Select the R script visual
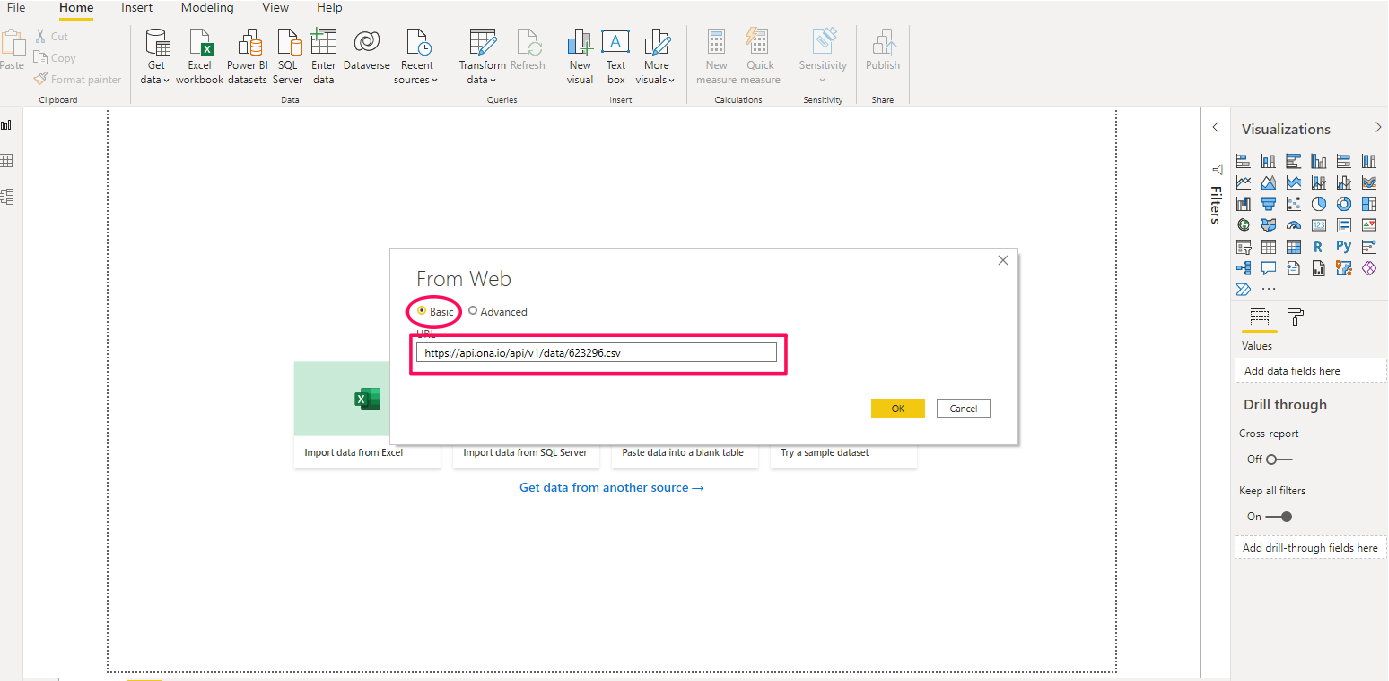 coord(1319,246)
